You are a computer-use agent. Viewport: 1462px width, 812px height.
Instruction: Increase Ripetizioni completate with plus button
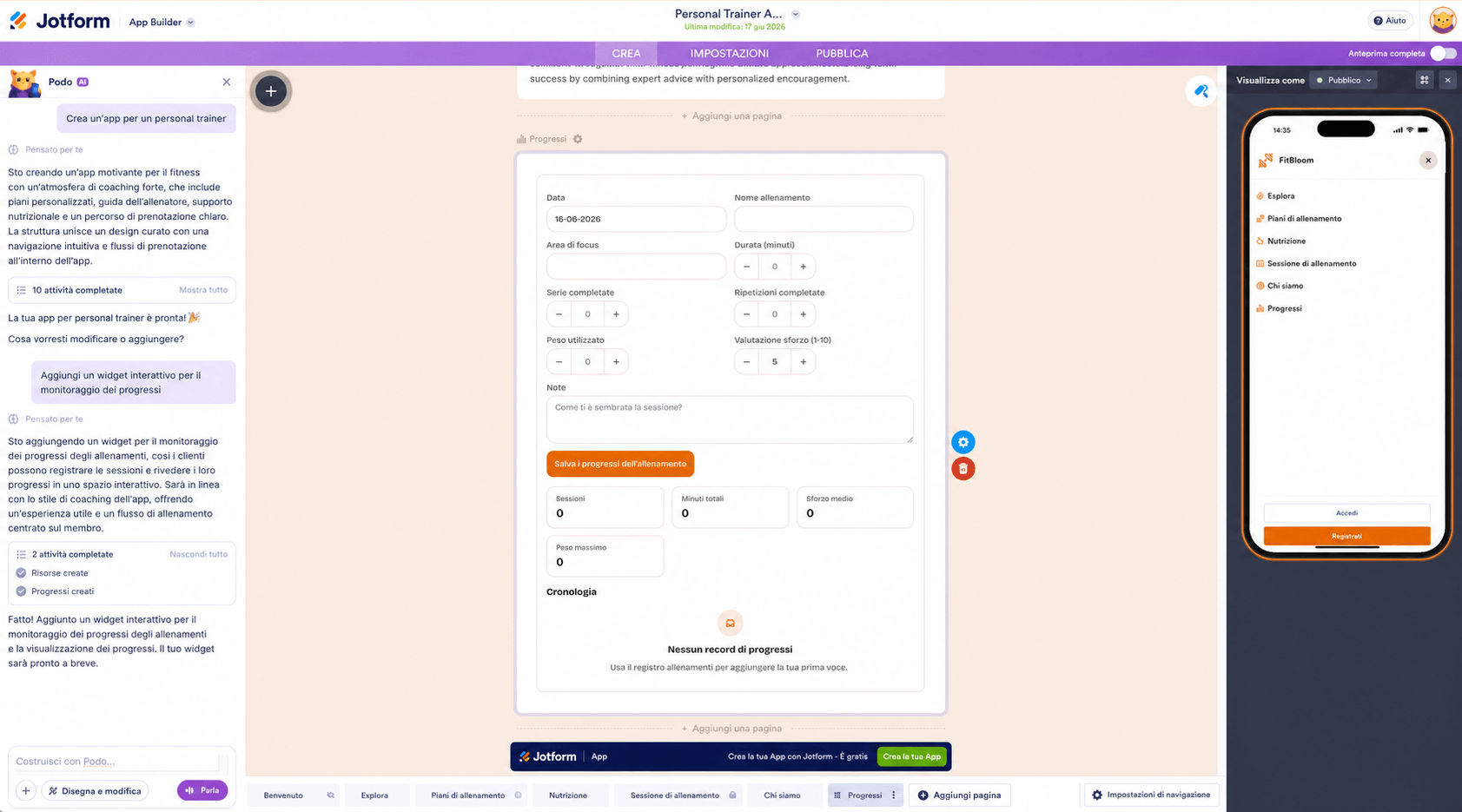point(804,314)
